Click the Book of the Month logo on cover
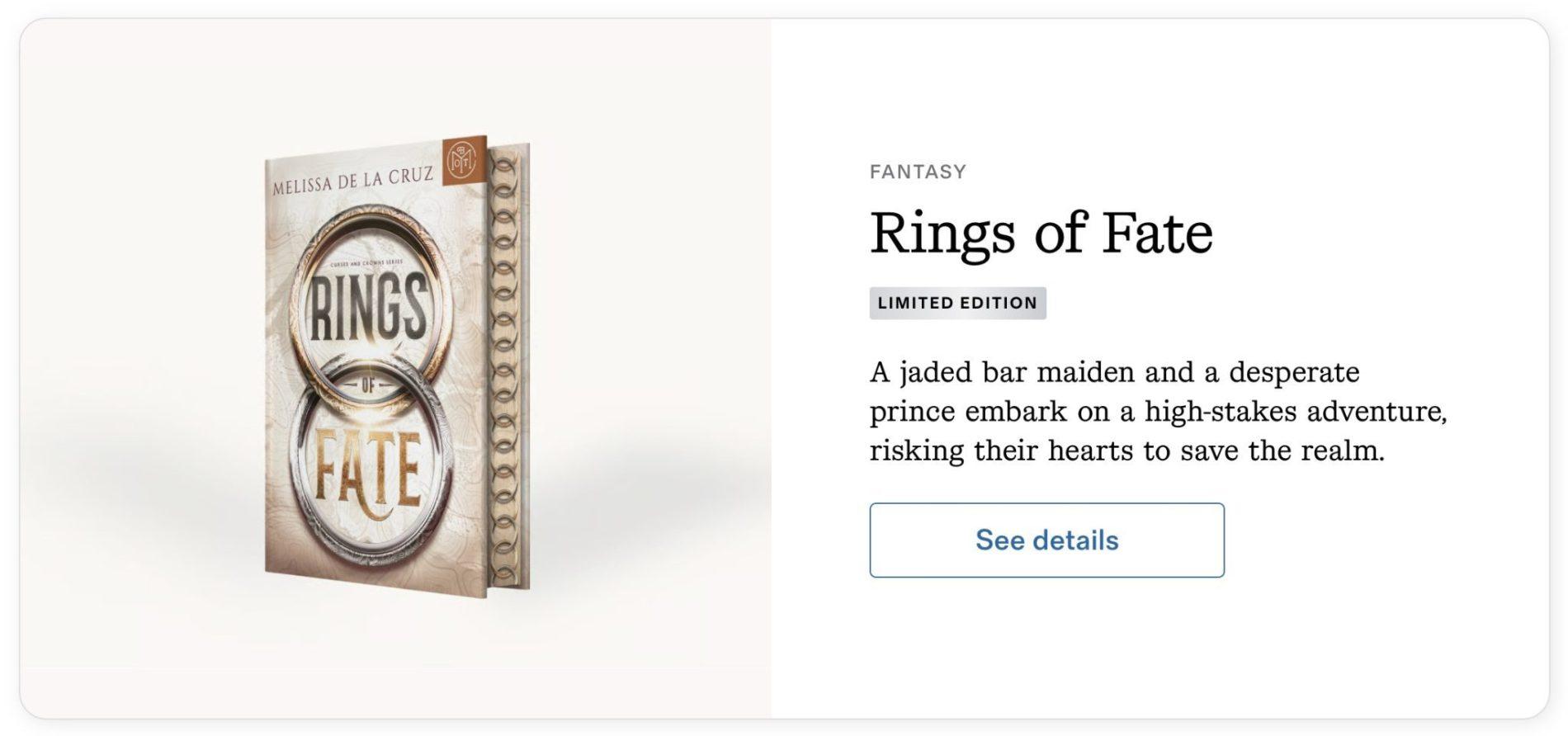The width and height of the screenshot is (1568, 736). coord(463,161)
